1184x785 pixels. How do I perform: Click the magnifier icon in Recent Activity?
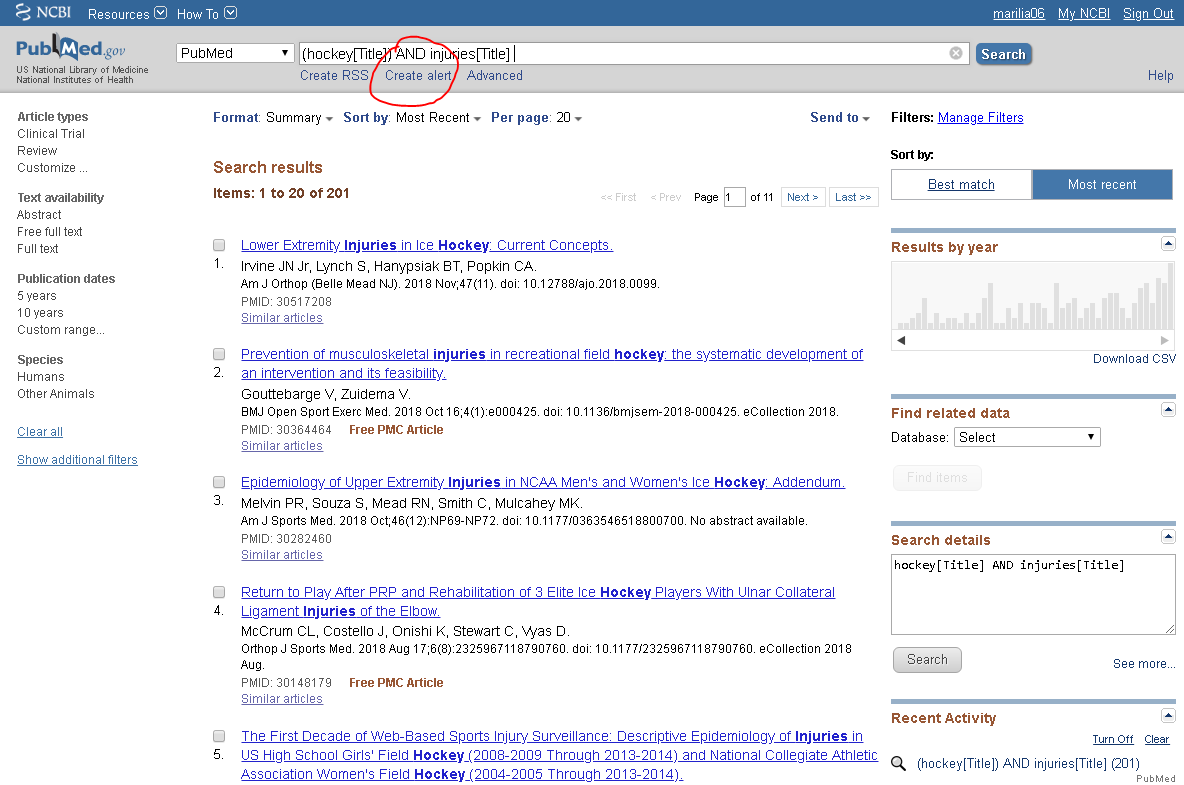pos(899,763)
